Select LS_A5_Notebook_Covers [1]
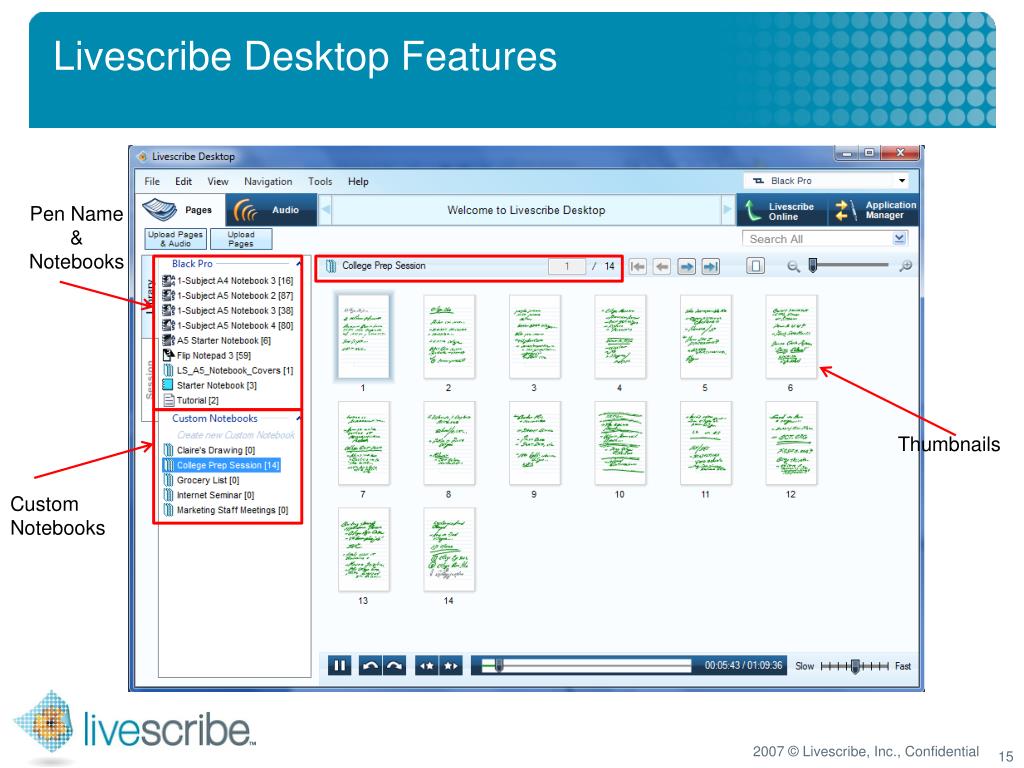Screen dimensions: 1024x768 tap(228, 371)
